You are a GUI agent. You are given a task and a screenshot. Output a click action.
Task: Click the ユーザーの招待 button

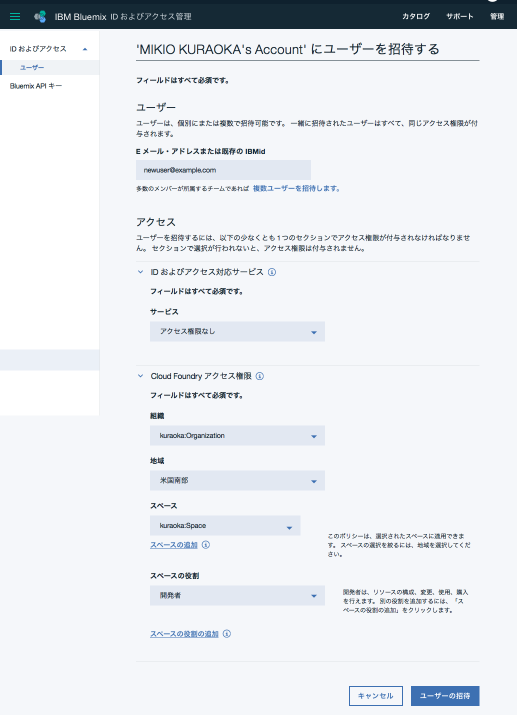click(x=445, y=696)
